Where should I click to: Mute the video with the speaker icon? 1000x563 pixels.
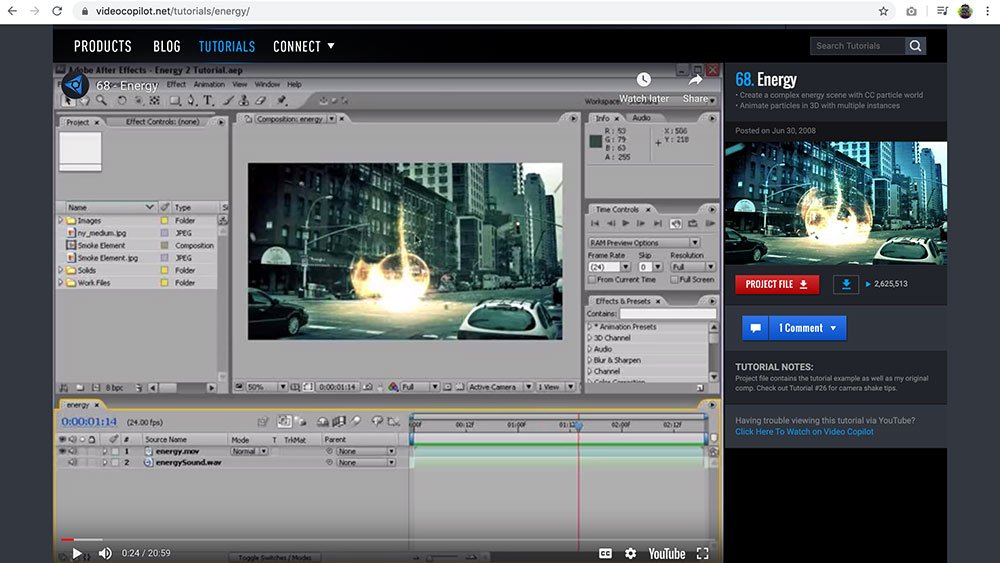coord(105,553)
